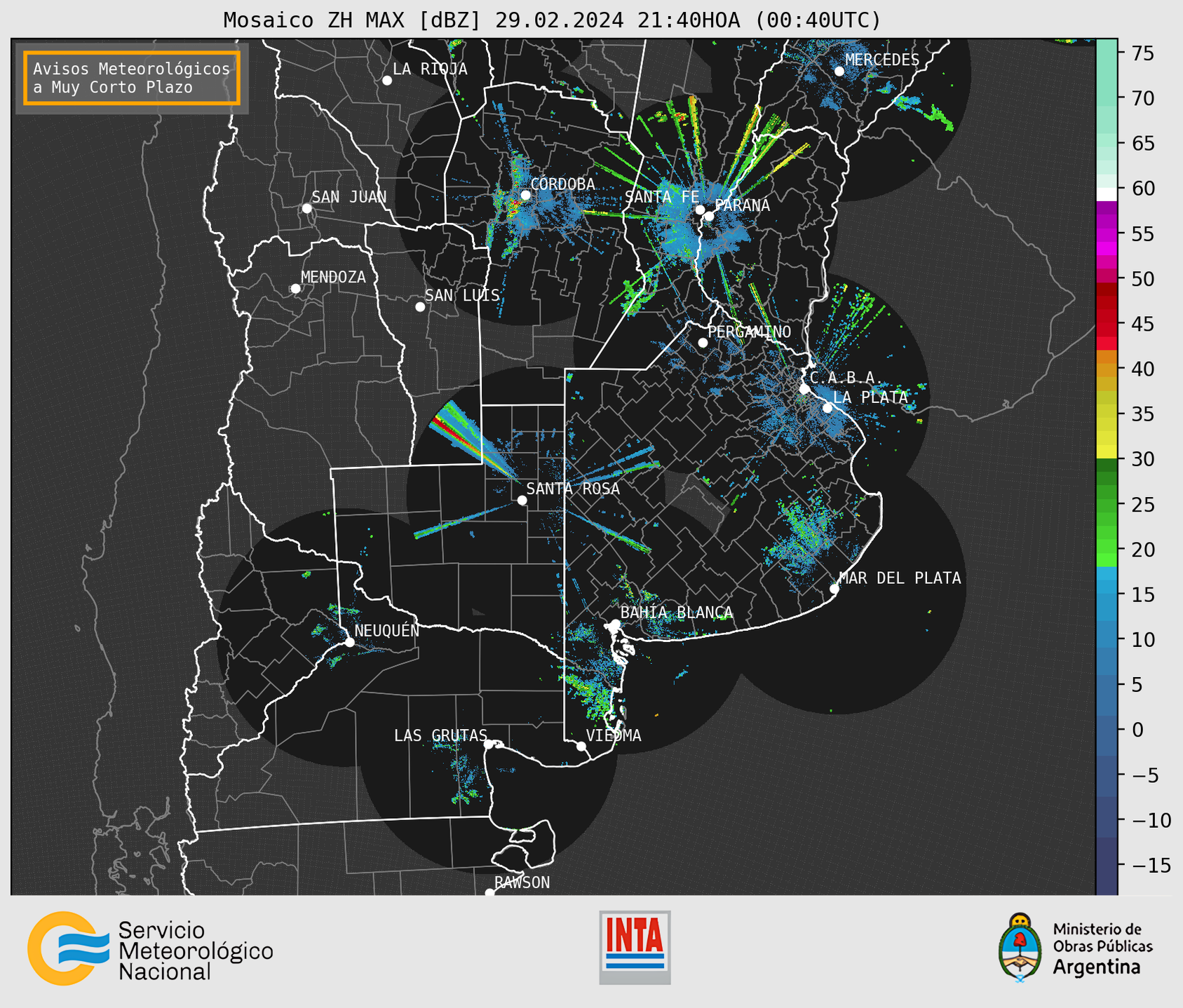Click the 0 dBZ colorbar label

click(x=1137, y=730)
